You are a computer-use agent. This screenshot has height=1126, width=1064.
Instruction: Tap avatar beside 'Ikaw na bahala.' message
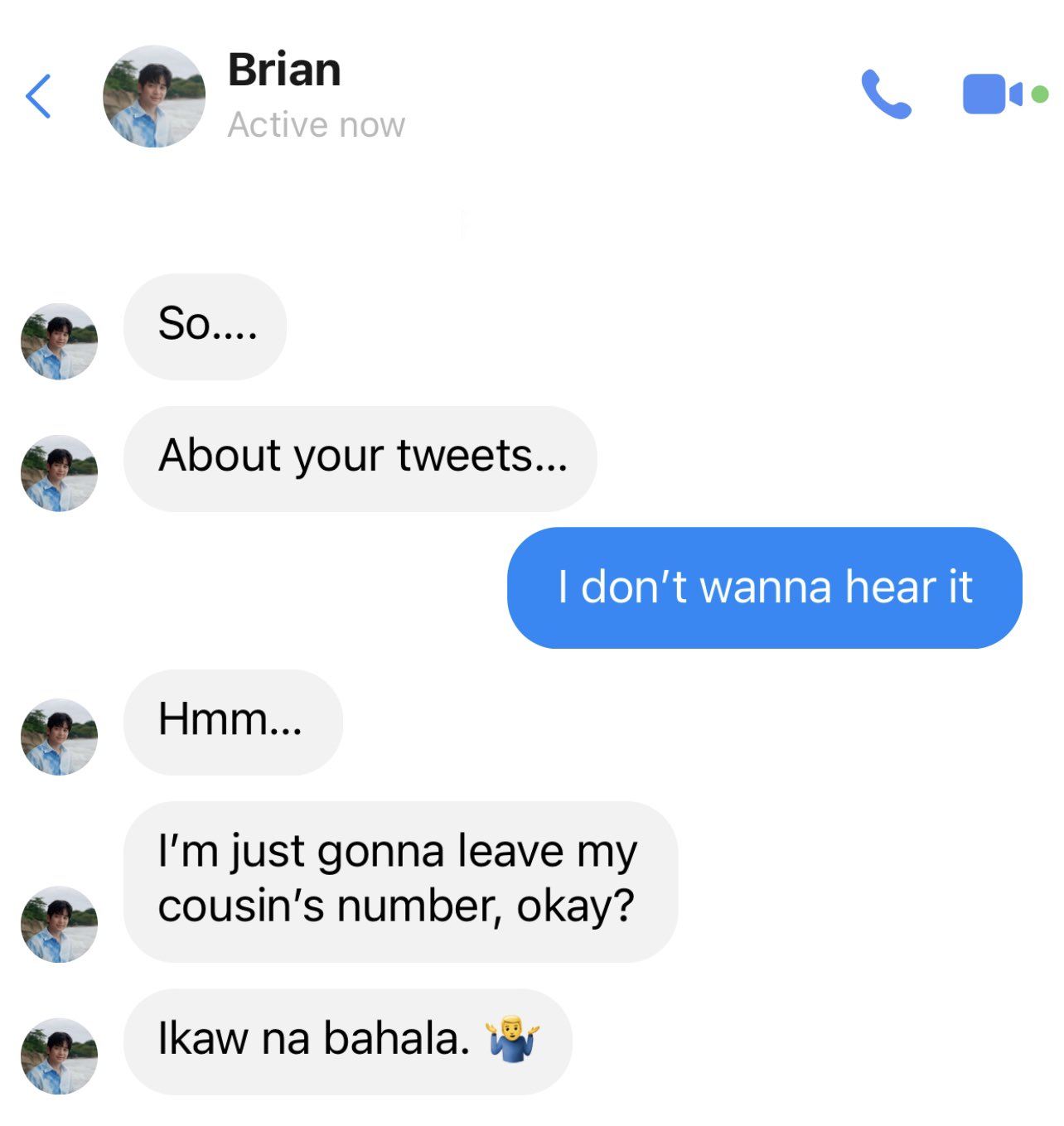point(59,1056)
